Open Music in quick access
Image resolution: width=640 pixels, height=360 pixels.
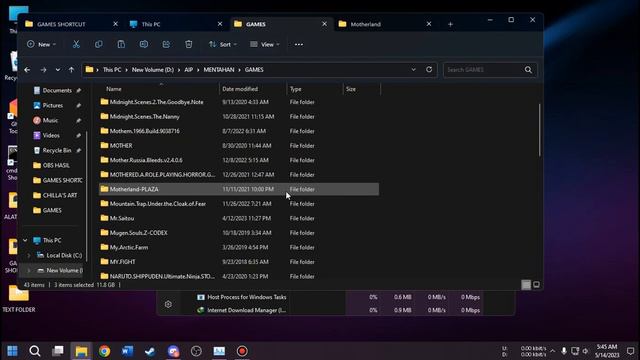pyautogui.click(x=51, y=120)
